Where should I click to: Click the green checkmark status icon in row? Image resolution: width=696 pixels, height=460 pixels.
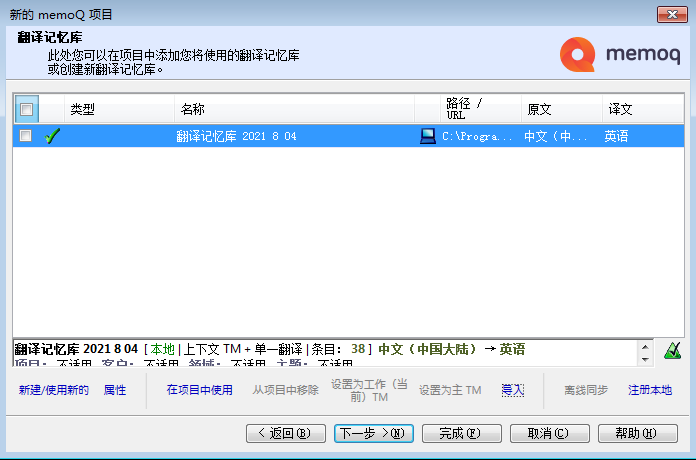click(52, 136)
